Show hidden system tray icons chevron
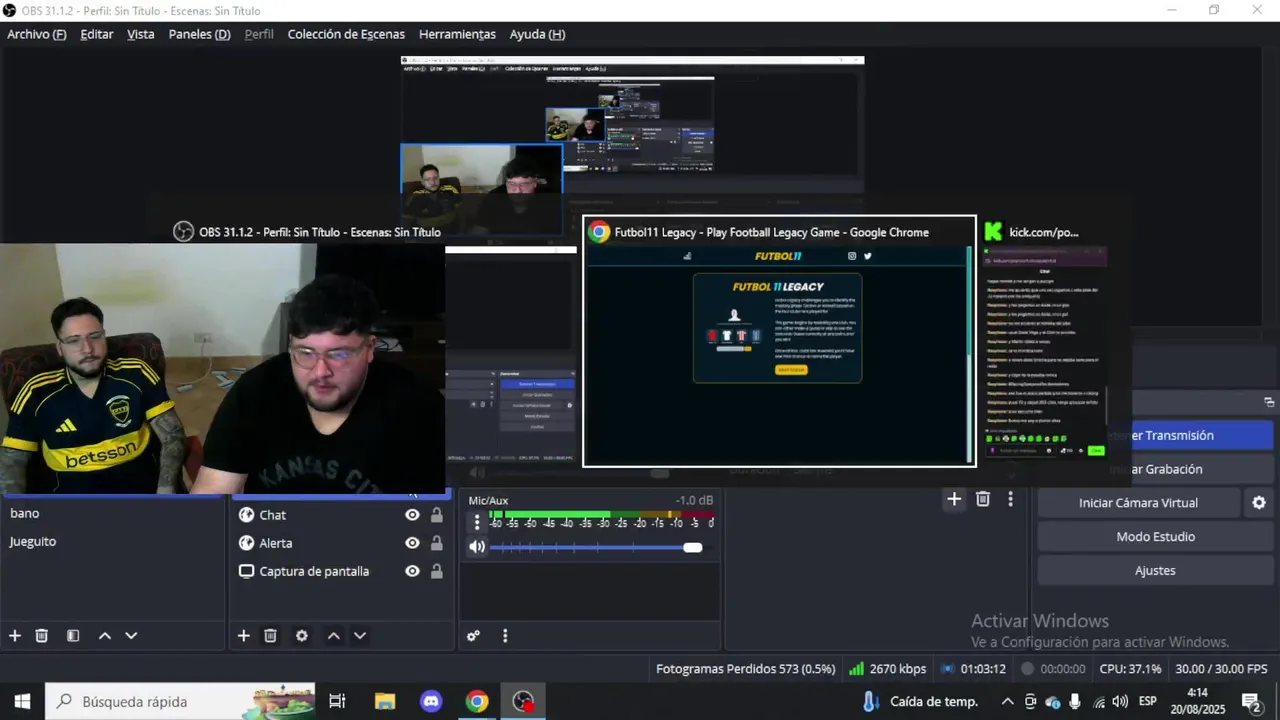The image size is (1280, 720). click(1007, 702)
